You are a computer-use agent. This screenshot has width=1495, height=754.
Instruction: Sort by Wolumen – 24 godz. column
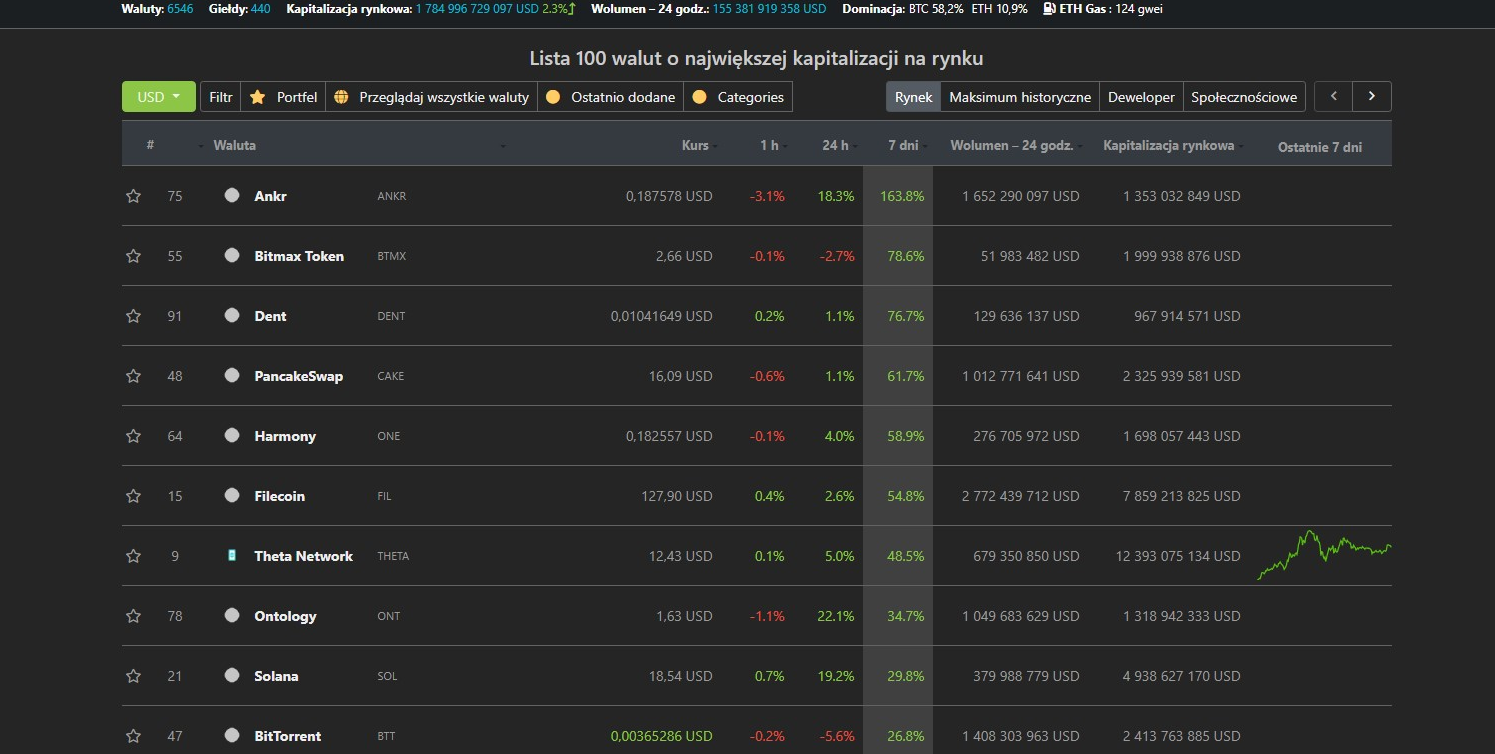[x=1011, y=145]
